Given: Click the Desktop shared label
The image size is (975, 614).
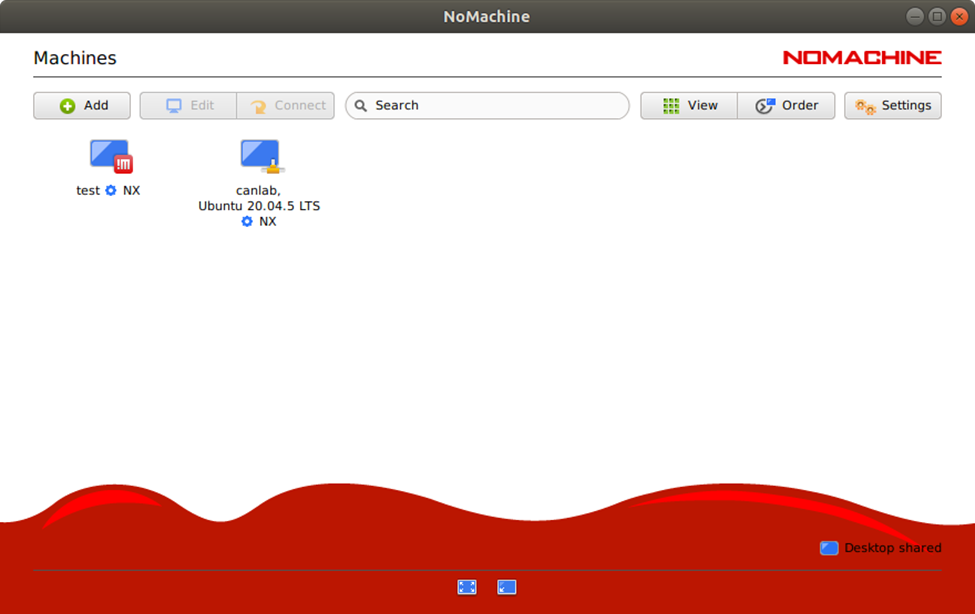Looking at the screenshot, I should (893, 548).
